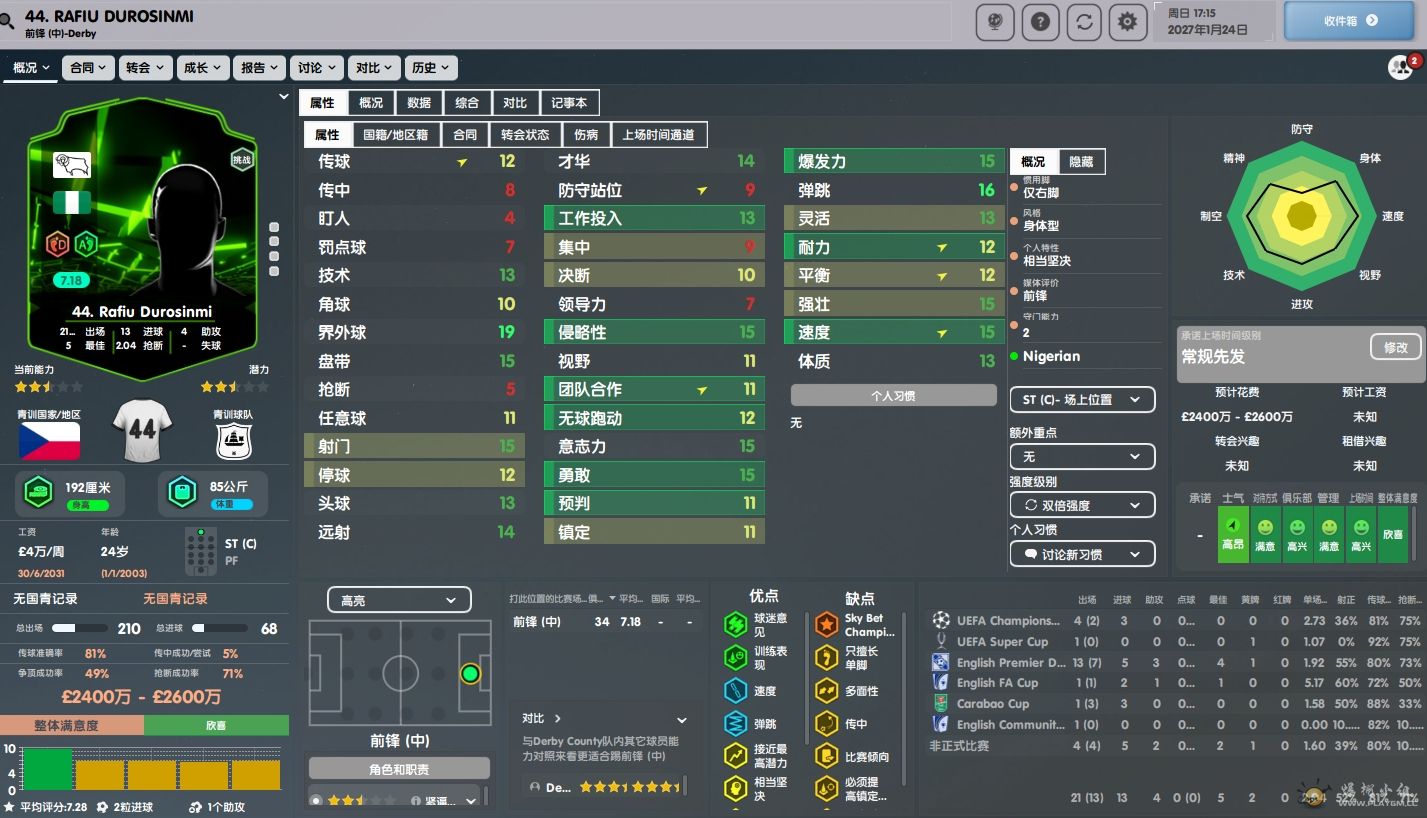This screenshot has height=818, width=1427.
Task: Click the Carabao Cup green logo
Action: 940,703
